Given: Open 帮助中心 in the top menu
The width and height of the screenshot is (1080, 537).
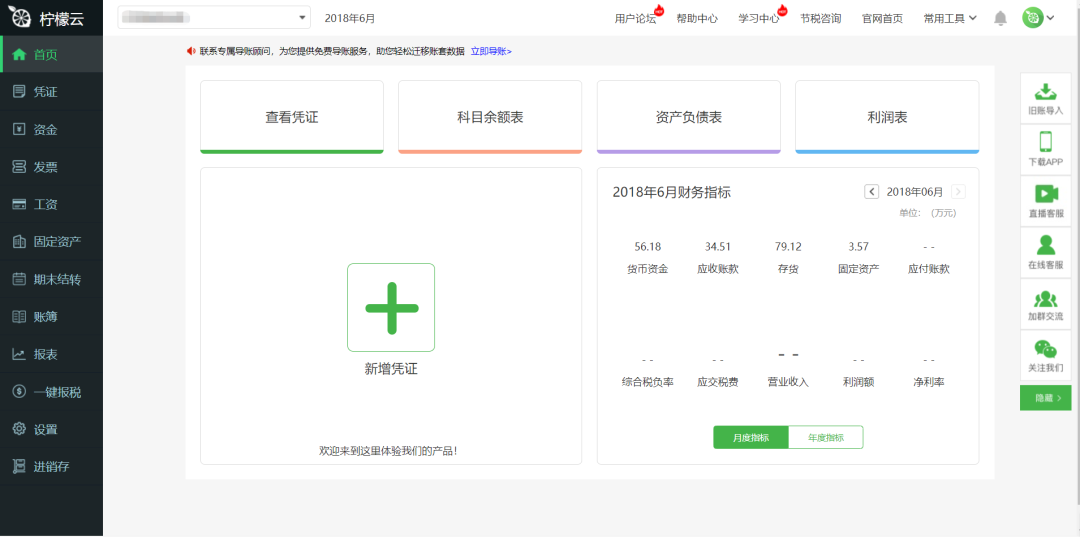Looking at the screenshot, I should point(697,19).
